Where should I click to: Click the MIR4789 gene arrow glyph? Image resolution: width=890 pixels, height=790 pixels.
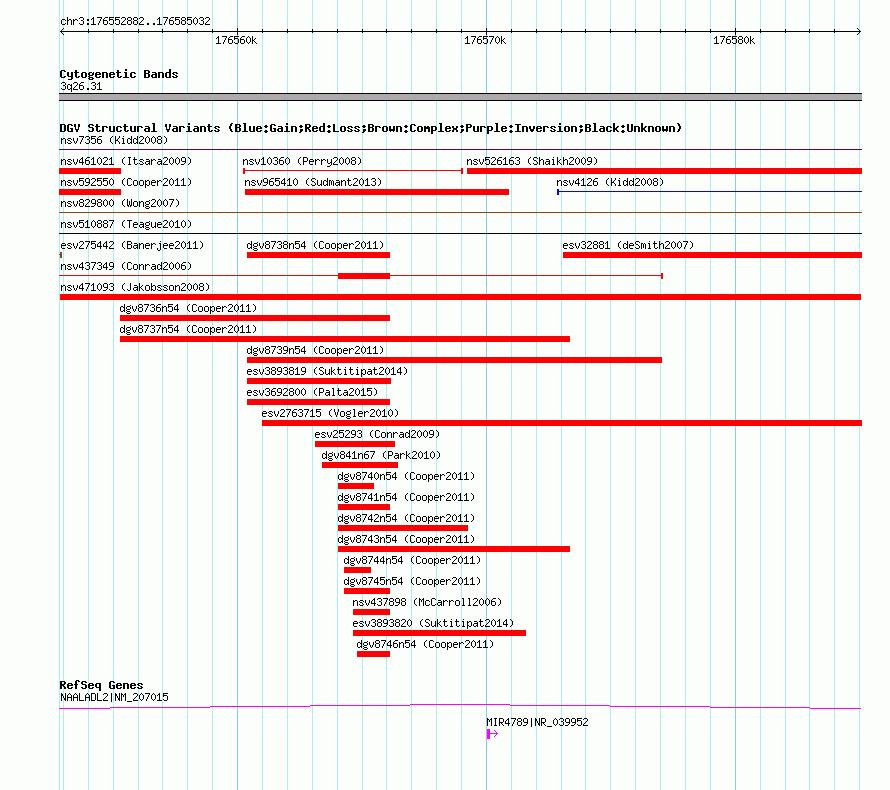click(x=492, y=734)
